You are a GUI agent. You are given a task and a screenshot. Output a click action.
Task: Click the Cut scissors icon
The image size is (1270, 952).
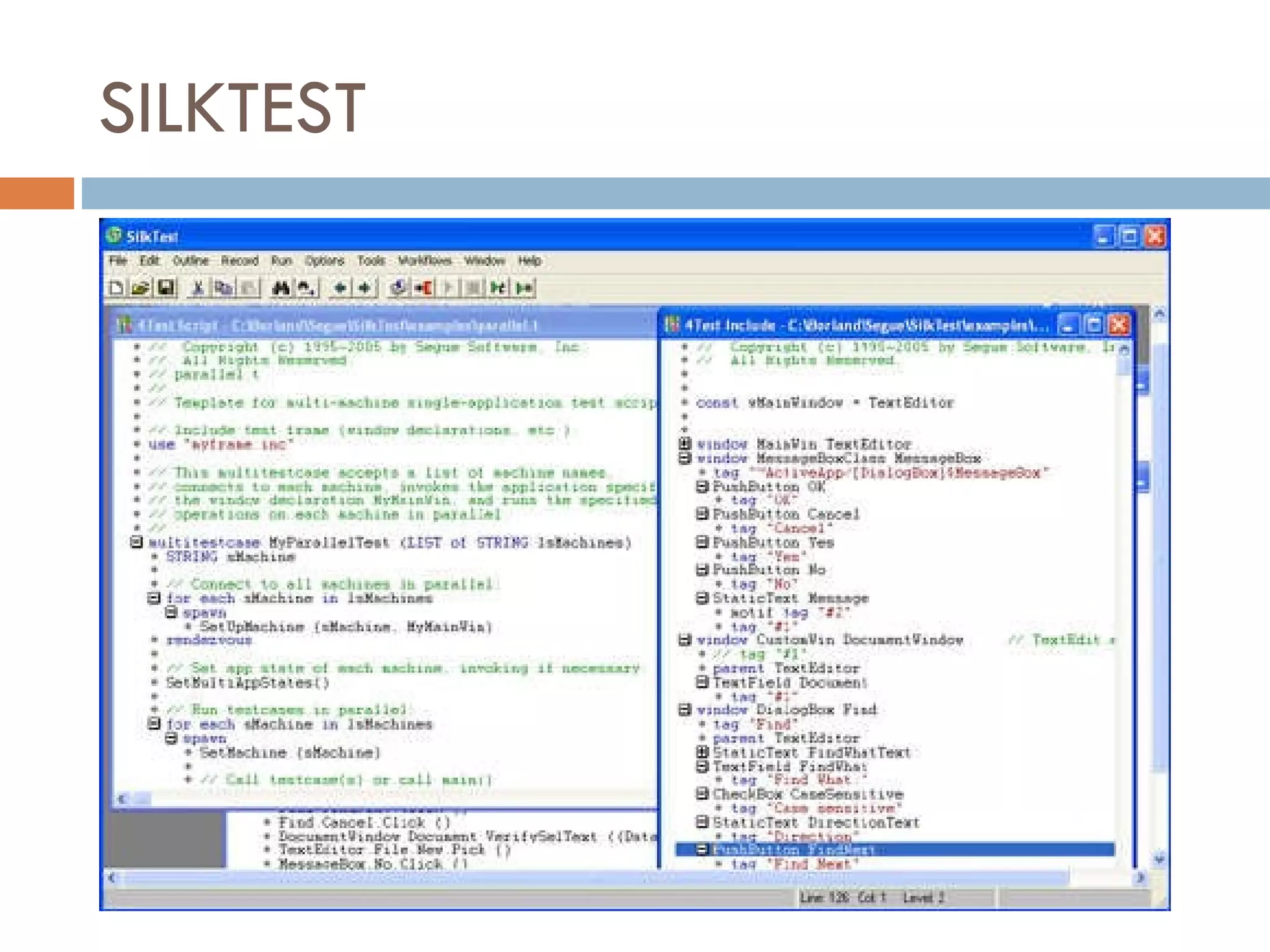[198, 288]
